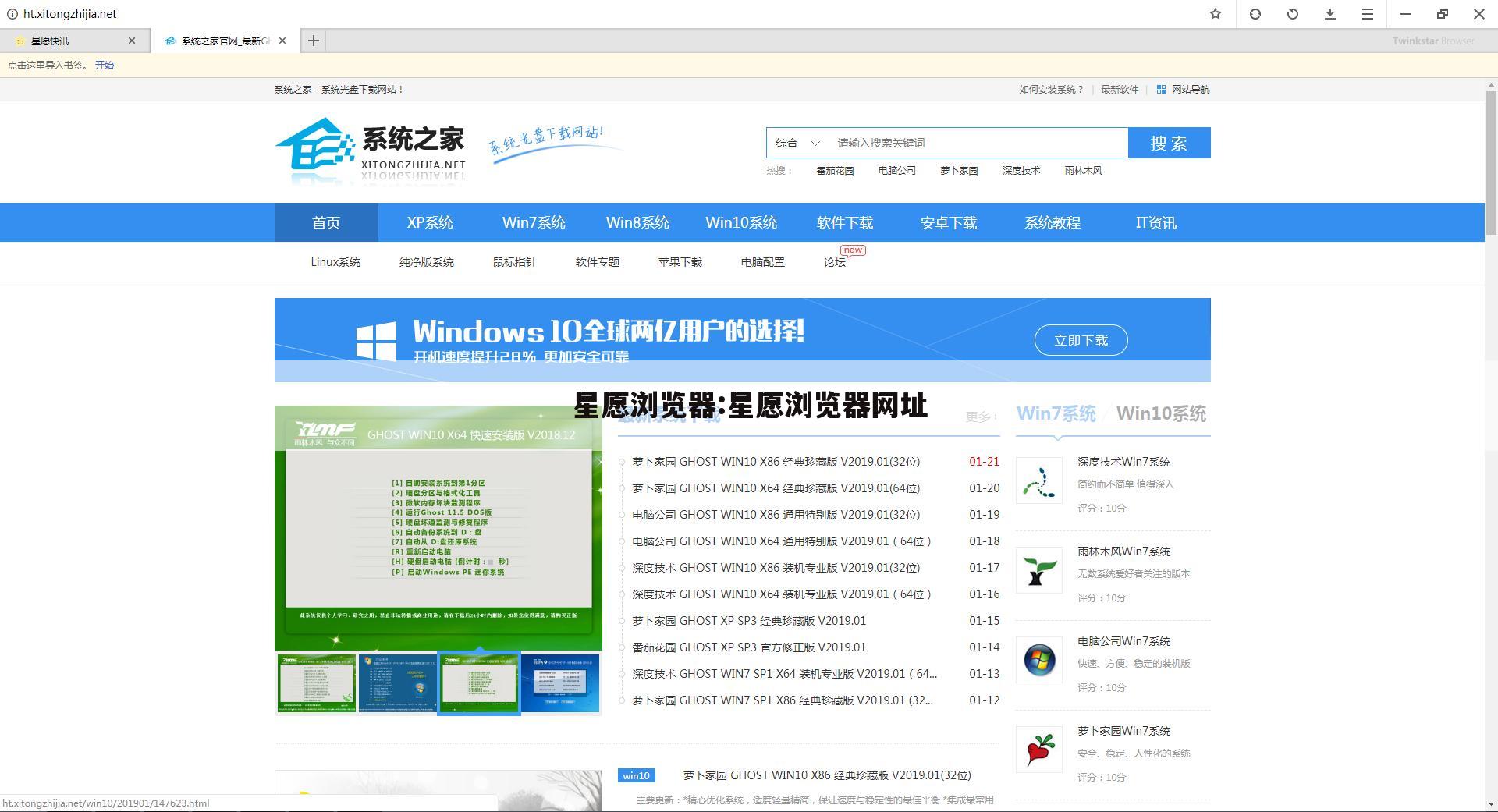
Task: Click the site info icon in the address bar
Action: [x=12, y=14]
